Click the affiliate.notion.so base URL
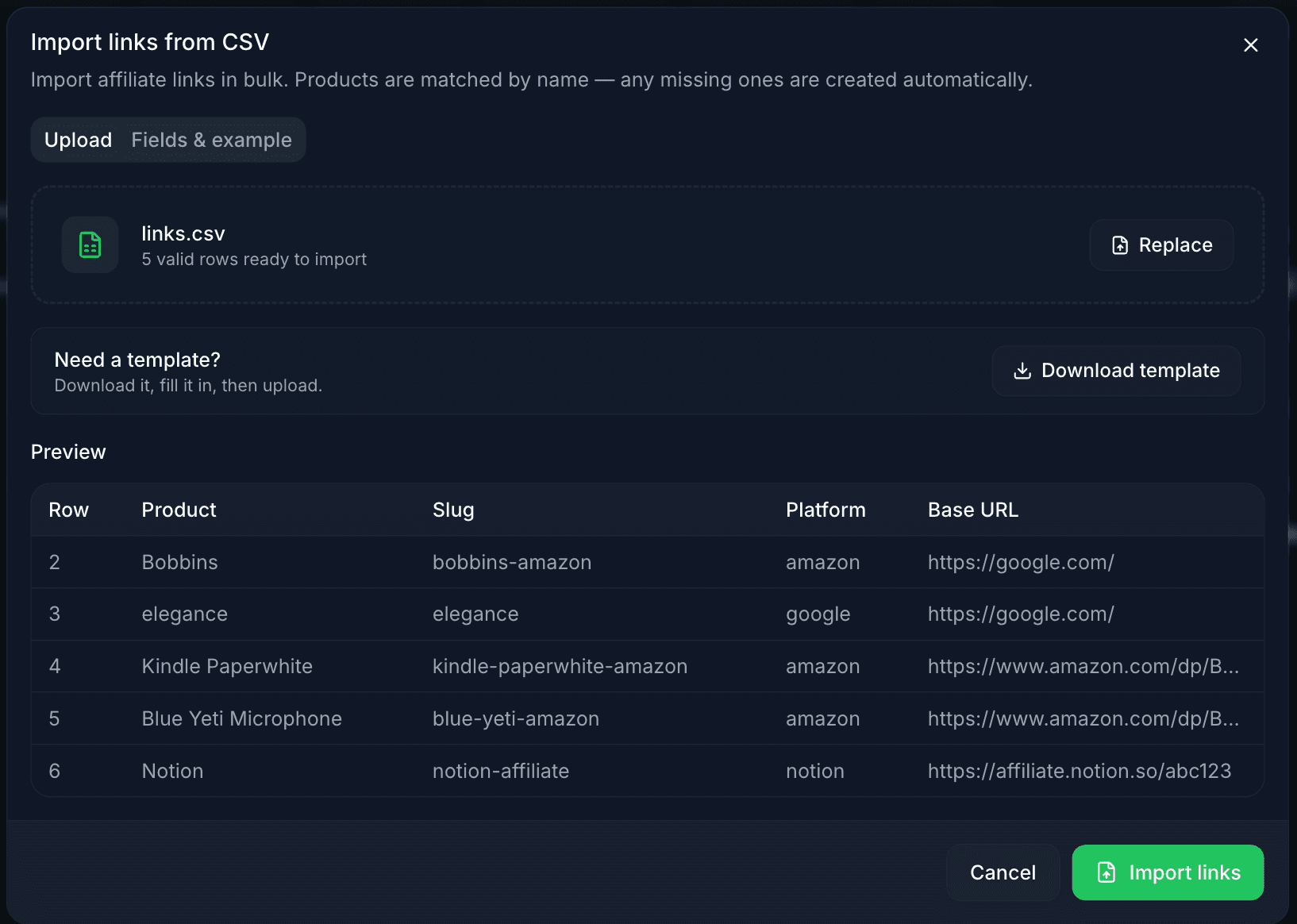 (x=1079, y=771)
